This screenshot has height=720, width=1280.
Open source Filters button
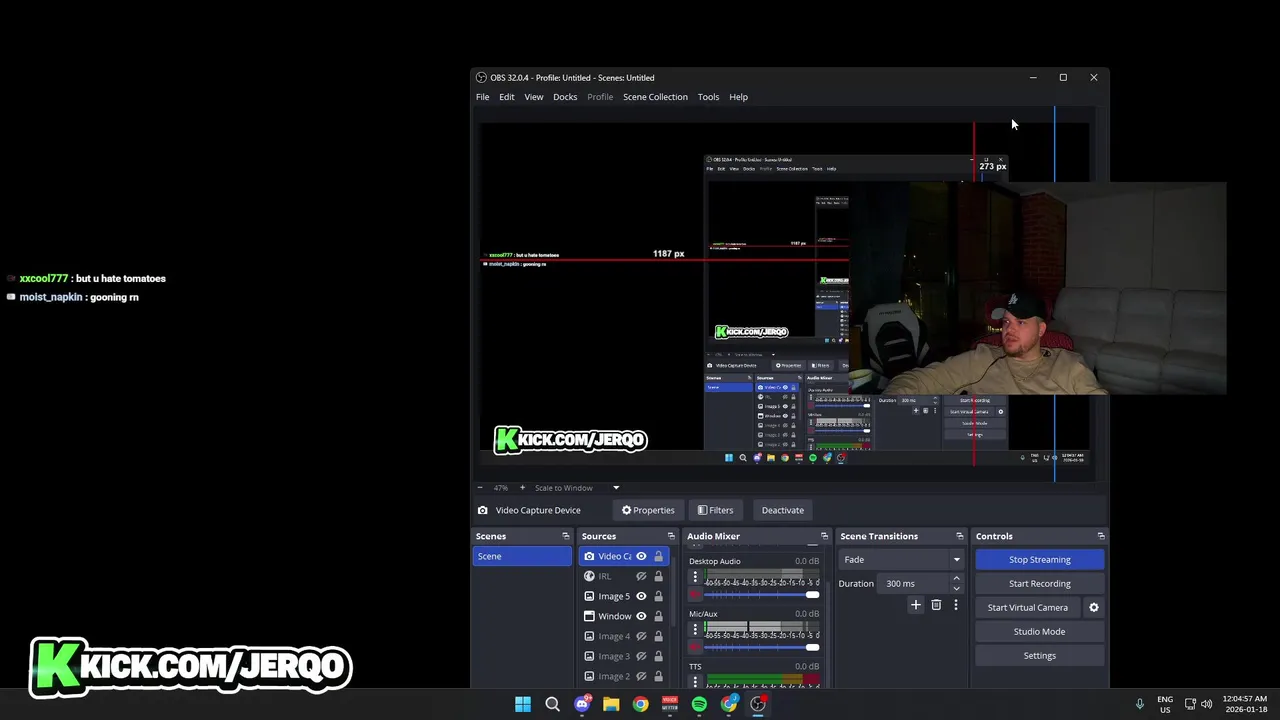pos(715,510)
